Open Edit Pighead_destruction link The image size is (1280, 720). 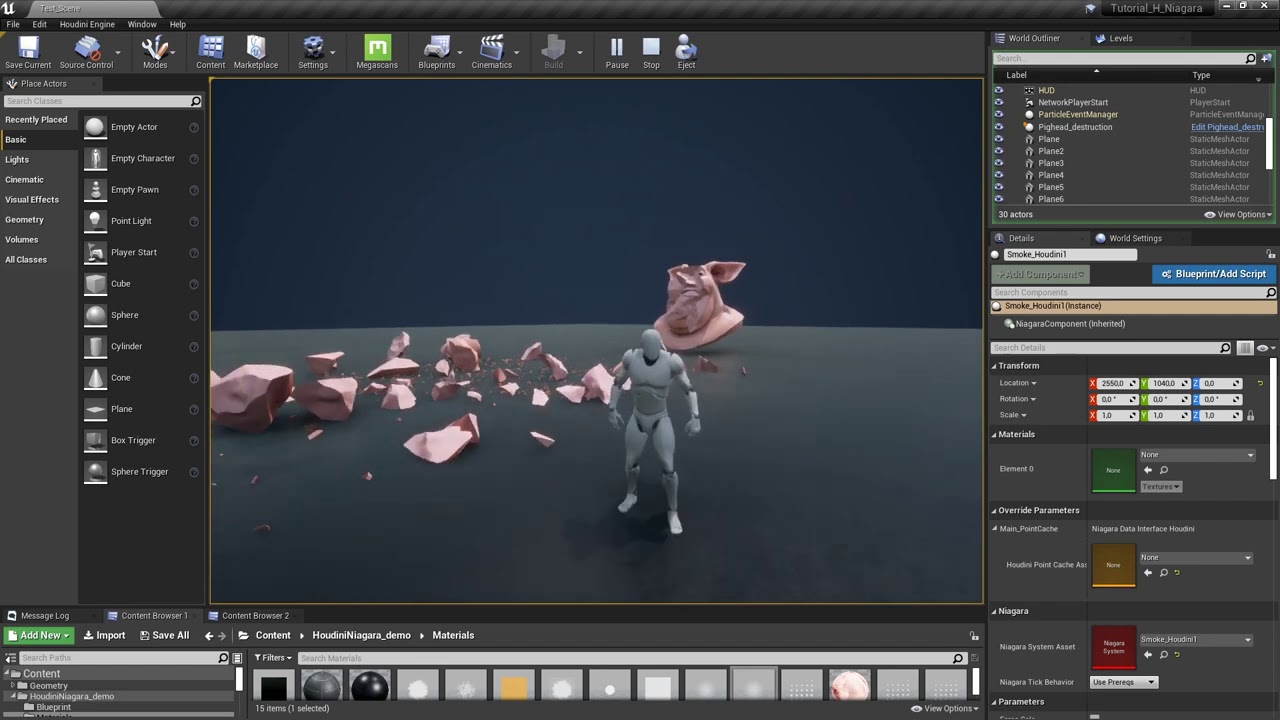point(1228,127)
